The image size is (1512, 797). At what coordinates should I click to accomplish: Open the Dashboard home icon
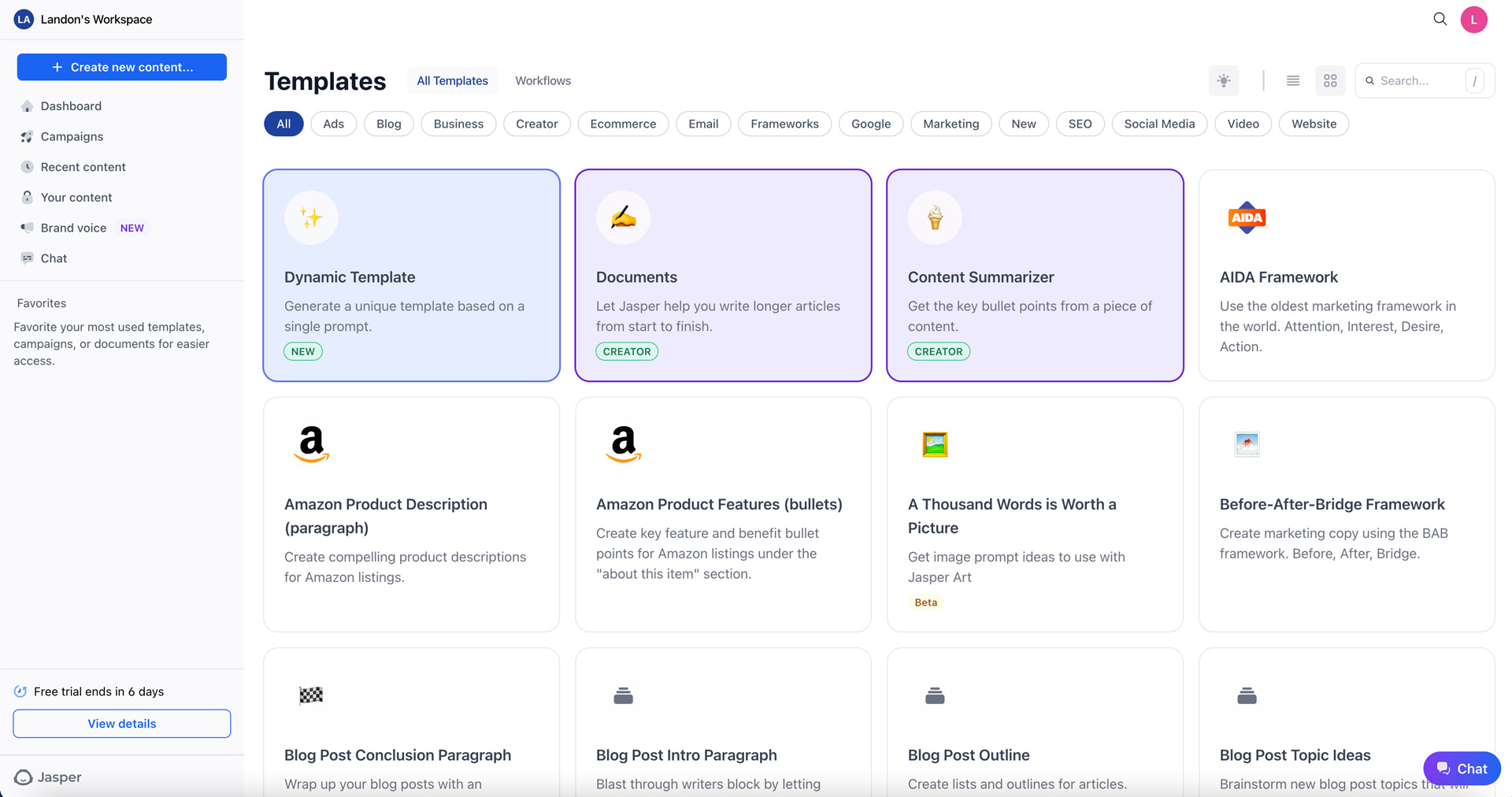[x=28, y=106]
